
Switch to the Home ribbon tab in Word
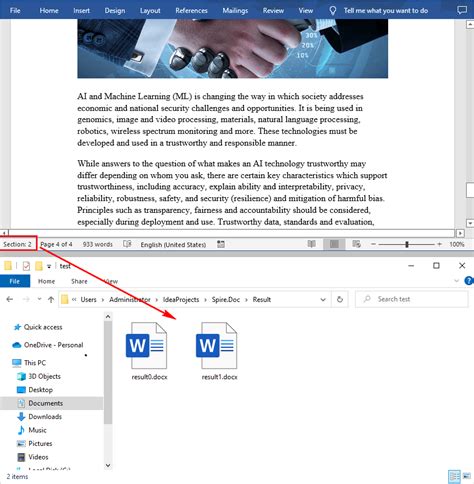(49, 11)
